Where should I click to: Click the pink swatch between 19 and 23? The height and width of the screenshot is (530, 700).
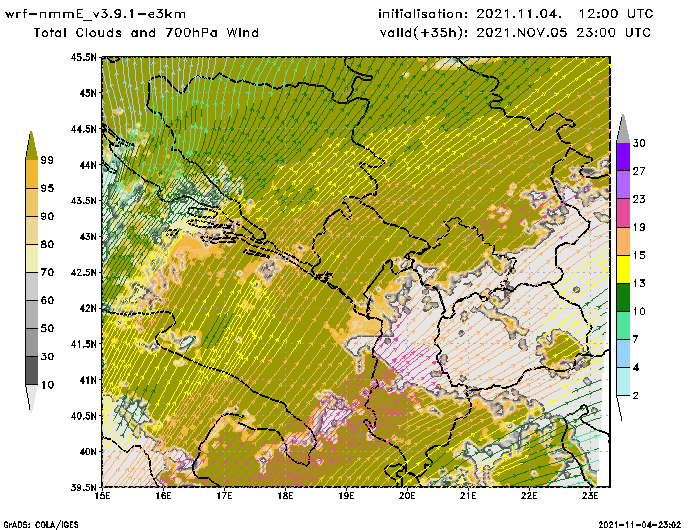[x=623, y=213]
